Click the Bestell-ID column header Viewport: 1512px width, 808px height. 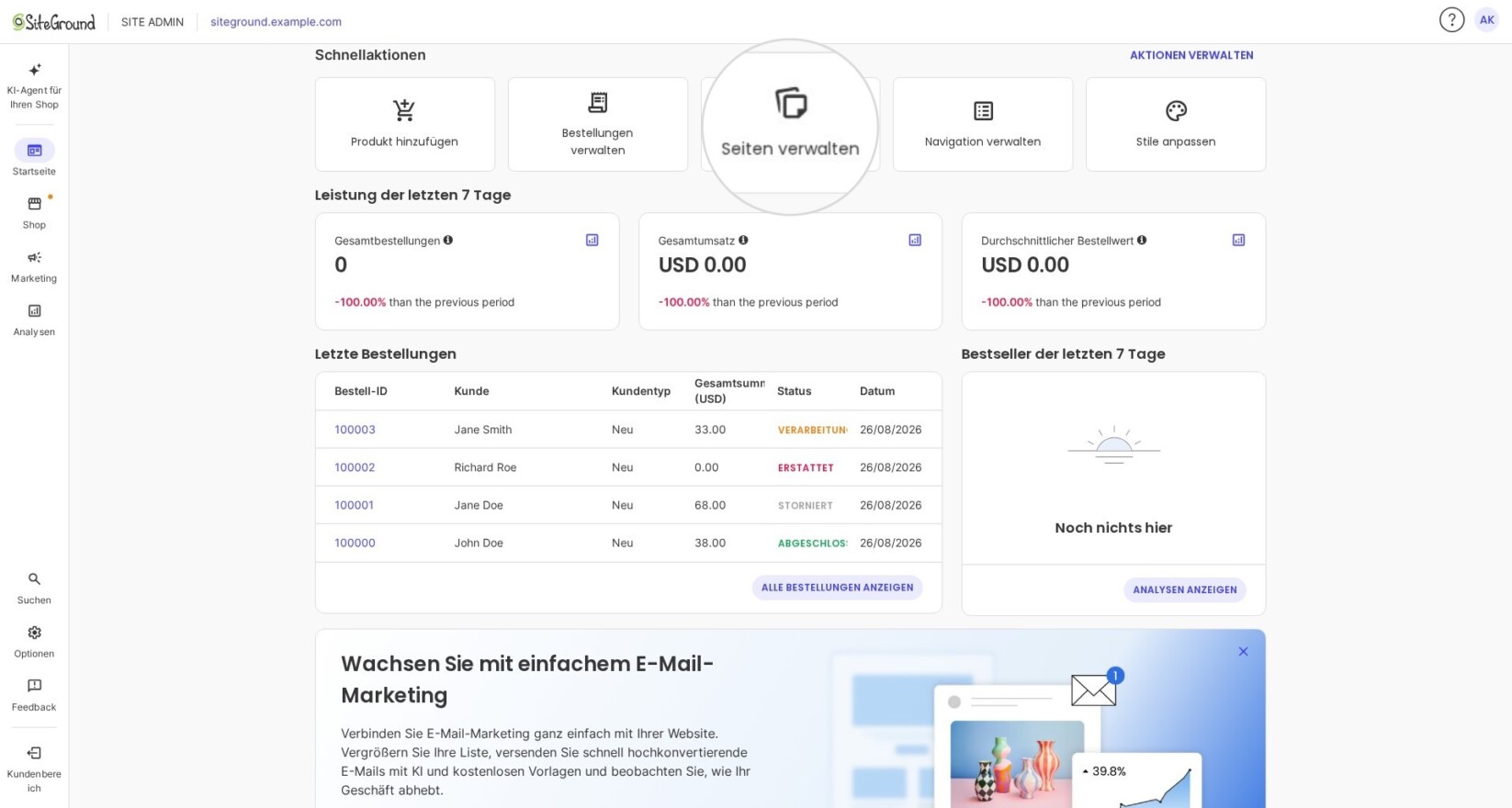pos(361,391)
